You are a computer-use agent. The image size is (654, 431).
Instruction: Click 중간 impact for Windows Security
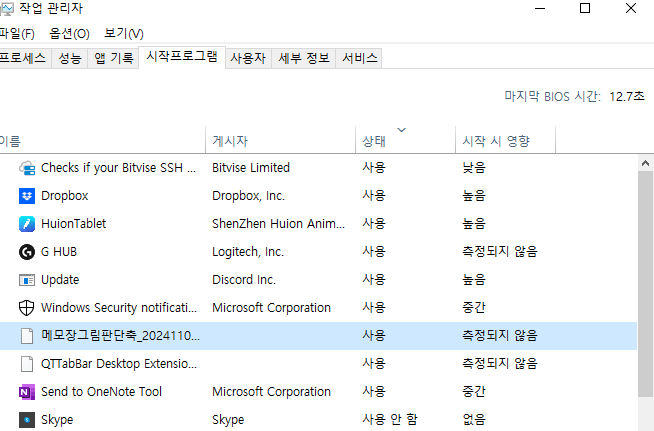(x=474, y=307)
